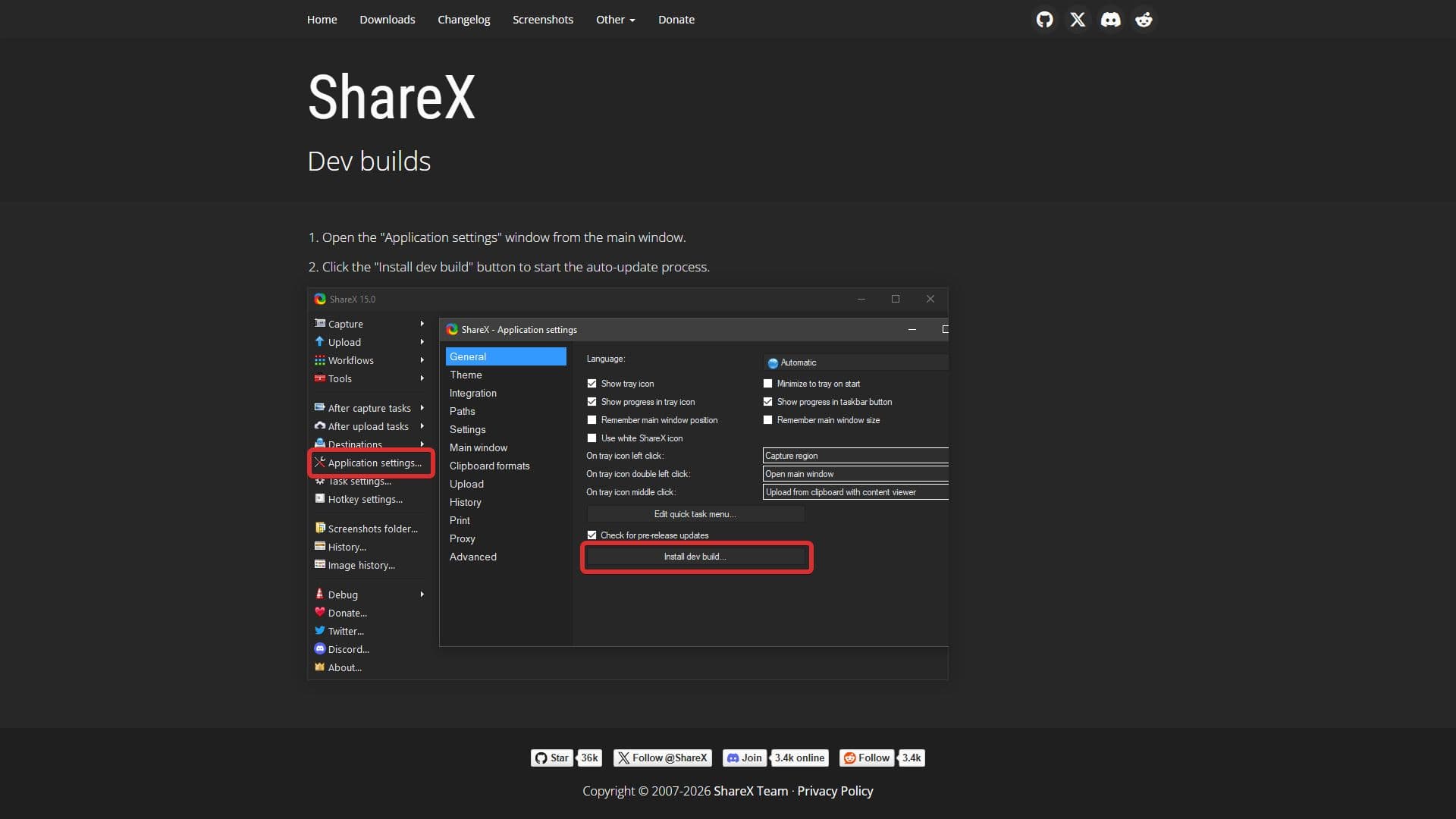
Task: Expand Debug submenu arrow in ShareX menu
Action: coord(422,595)
